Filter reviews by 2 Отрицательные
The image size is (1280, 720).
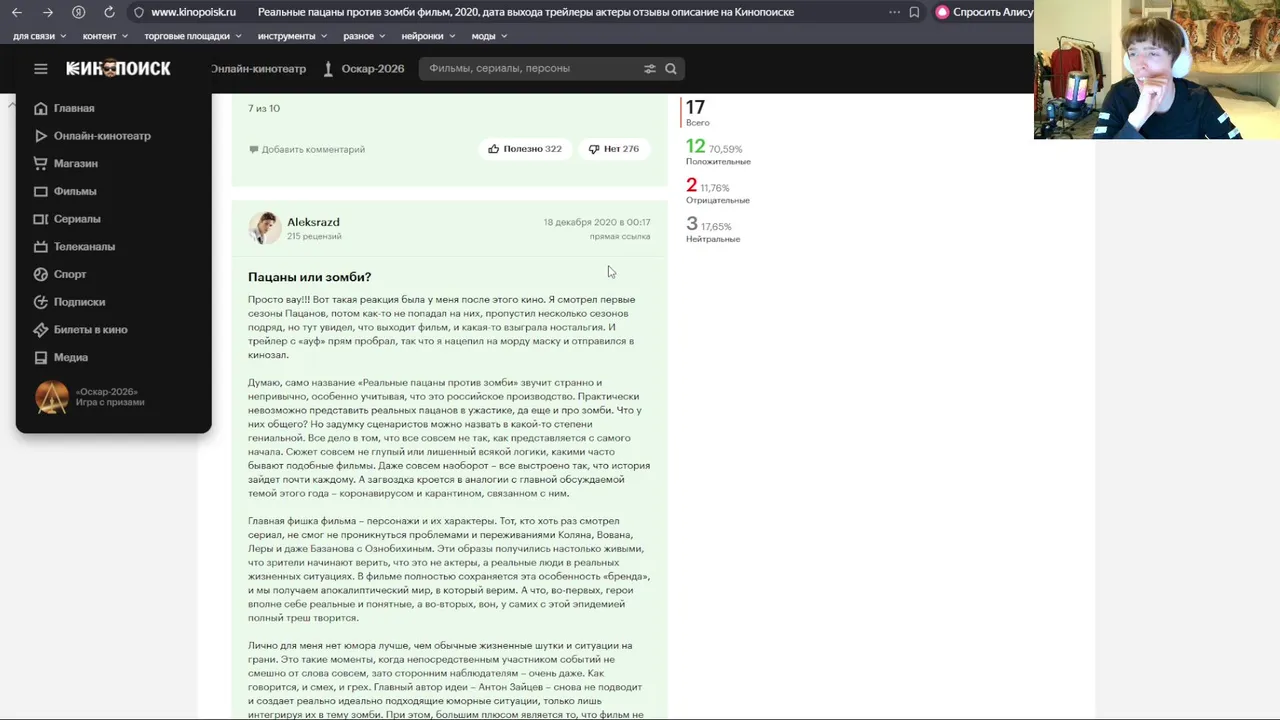(x=717, y=190)
